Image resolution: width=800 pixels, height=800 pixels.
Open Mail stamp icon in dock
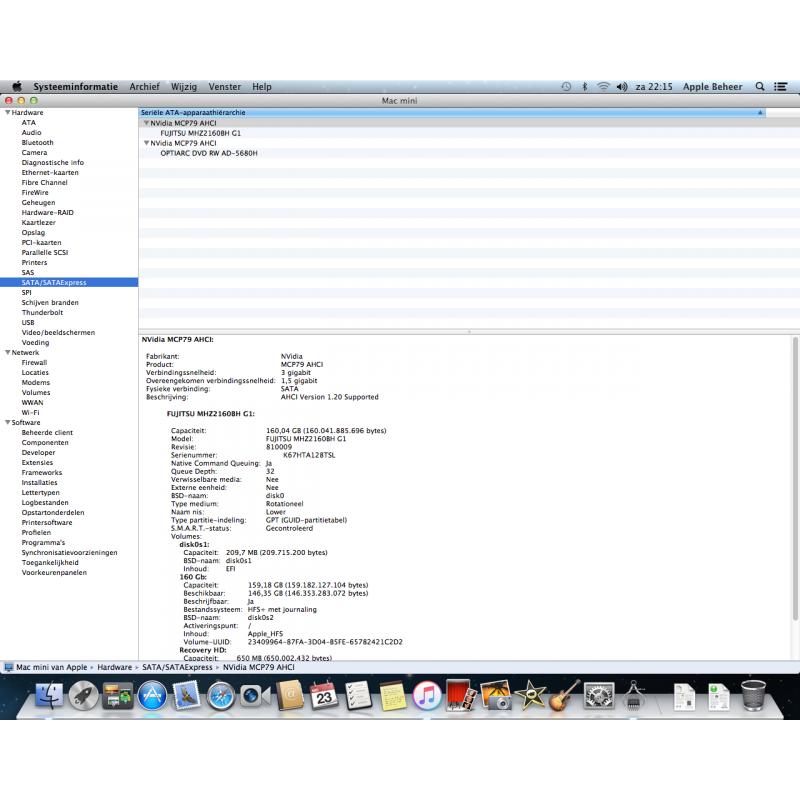[187, 696]
